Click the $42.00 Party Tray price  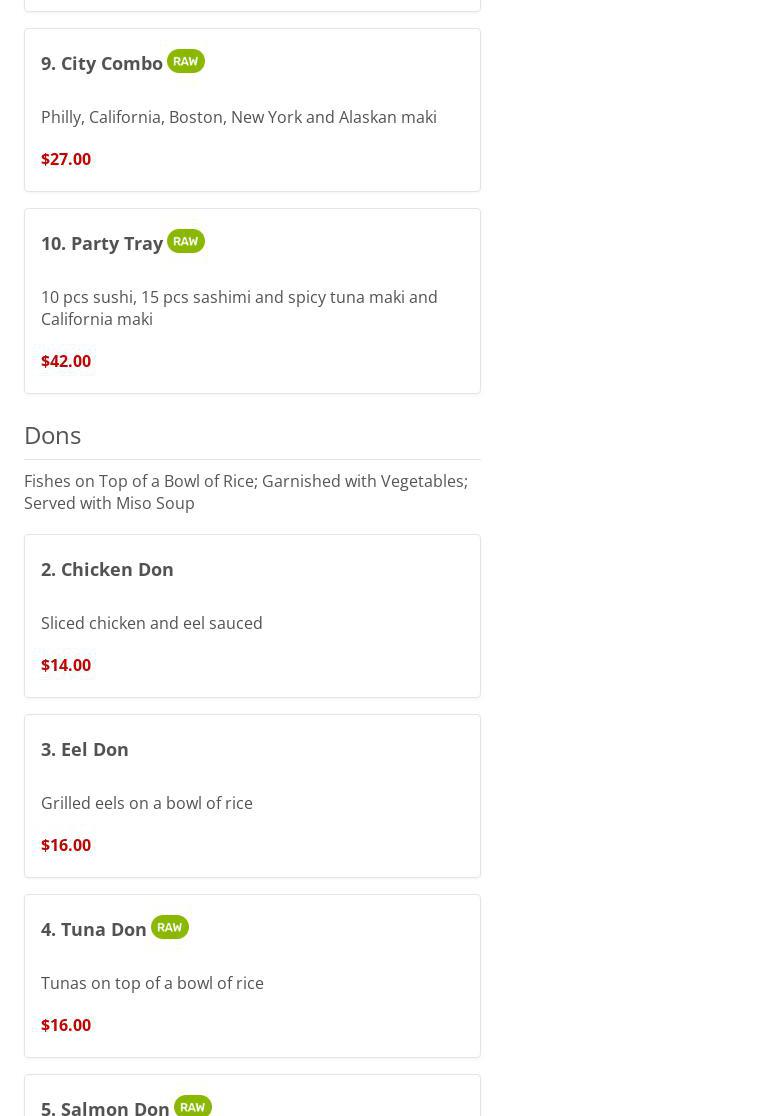coord(66,361)
